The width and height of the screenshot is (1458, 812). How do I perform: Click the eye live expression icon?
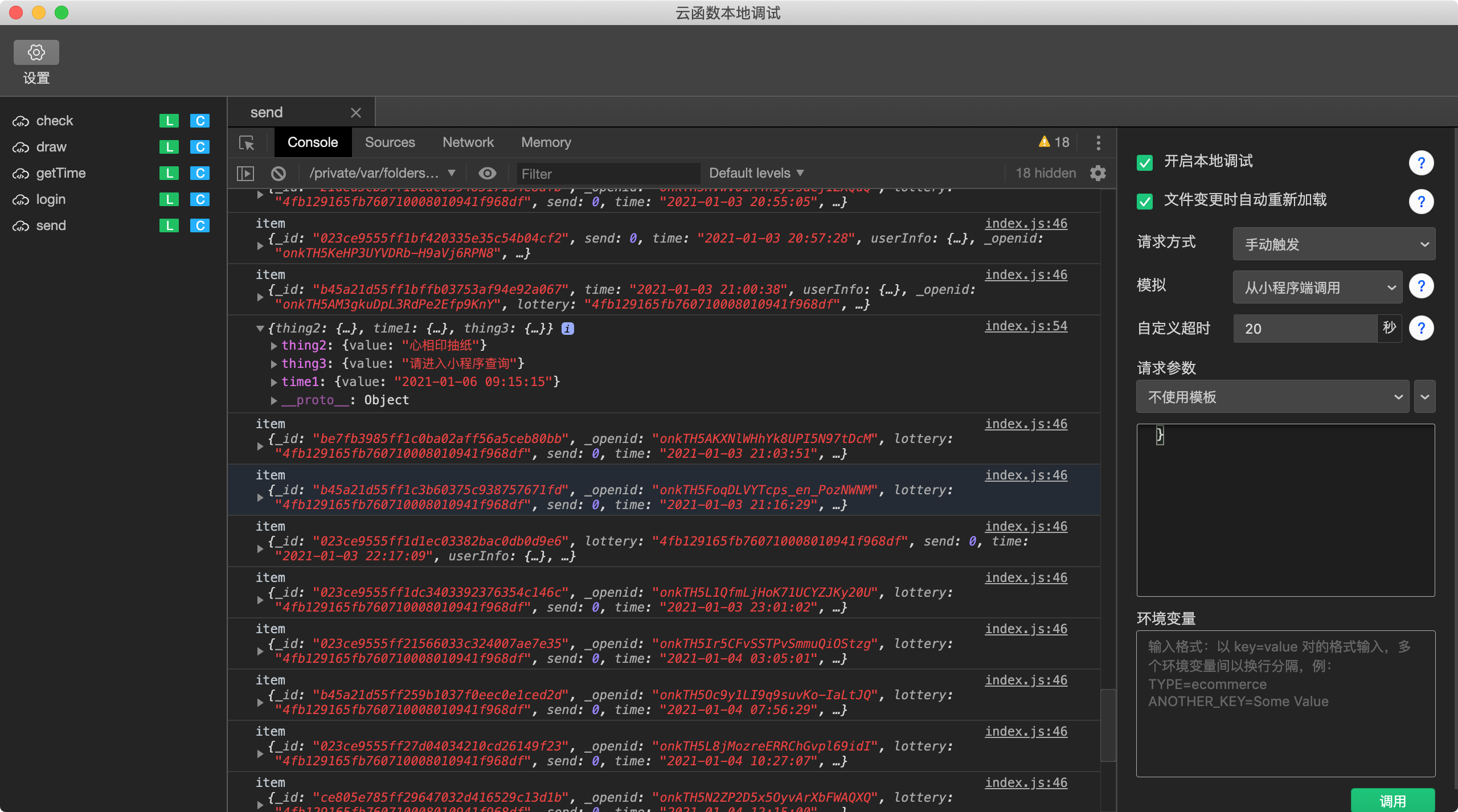point(487,173)
